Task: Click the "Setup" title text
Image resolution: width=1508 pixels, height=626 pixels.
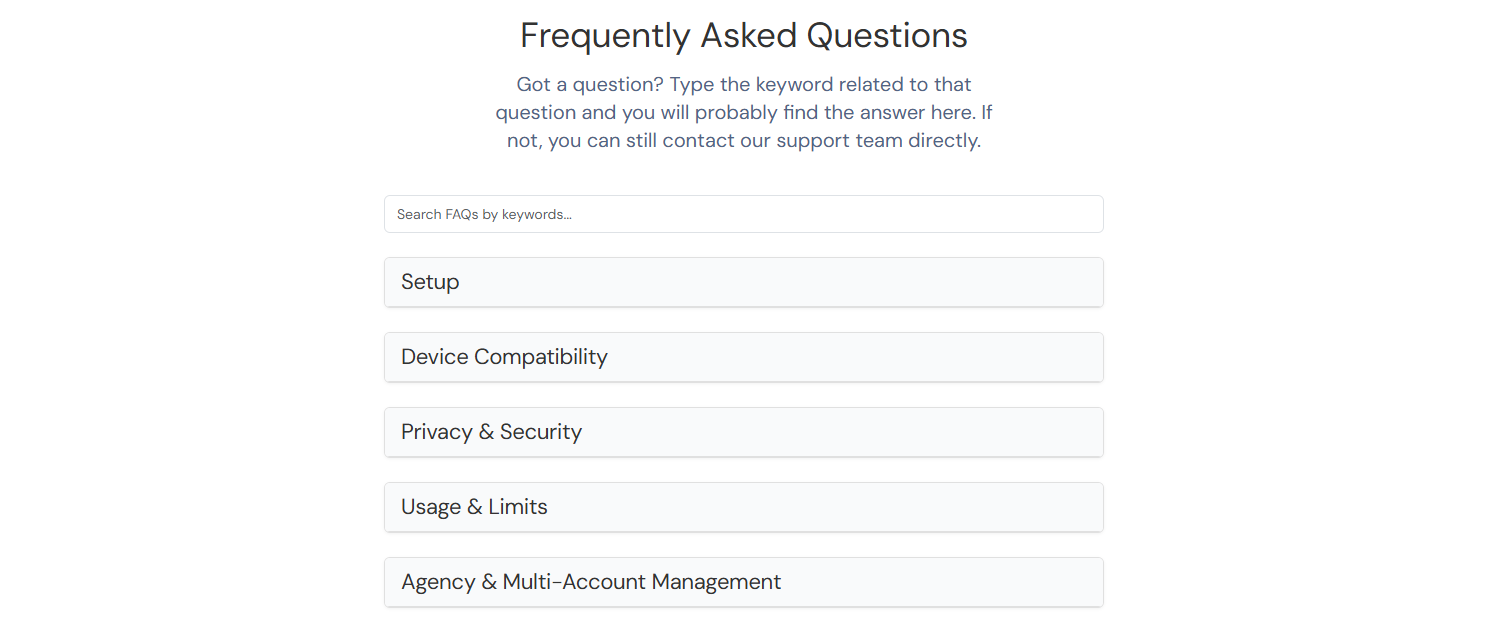Action: pyautogui.click(x=430, y=282)
